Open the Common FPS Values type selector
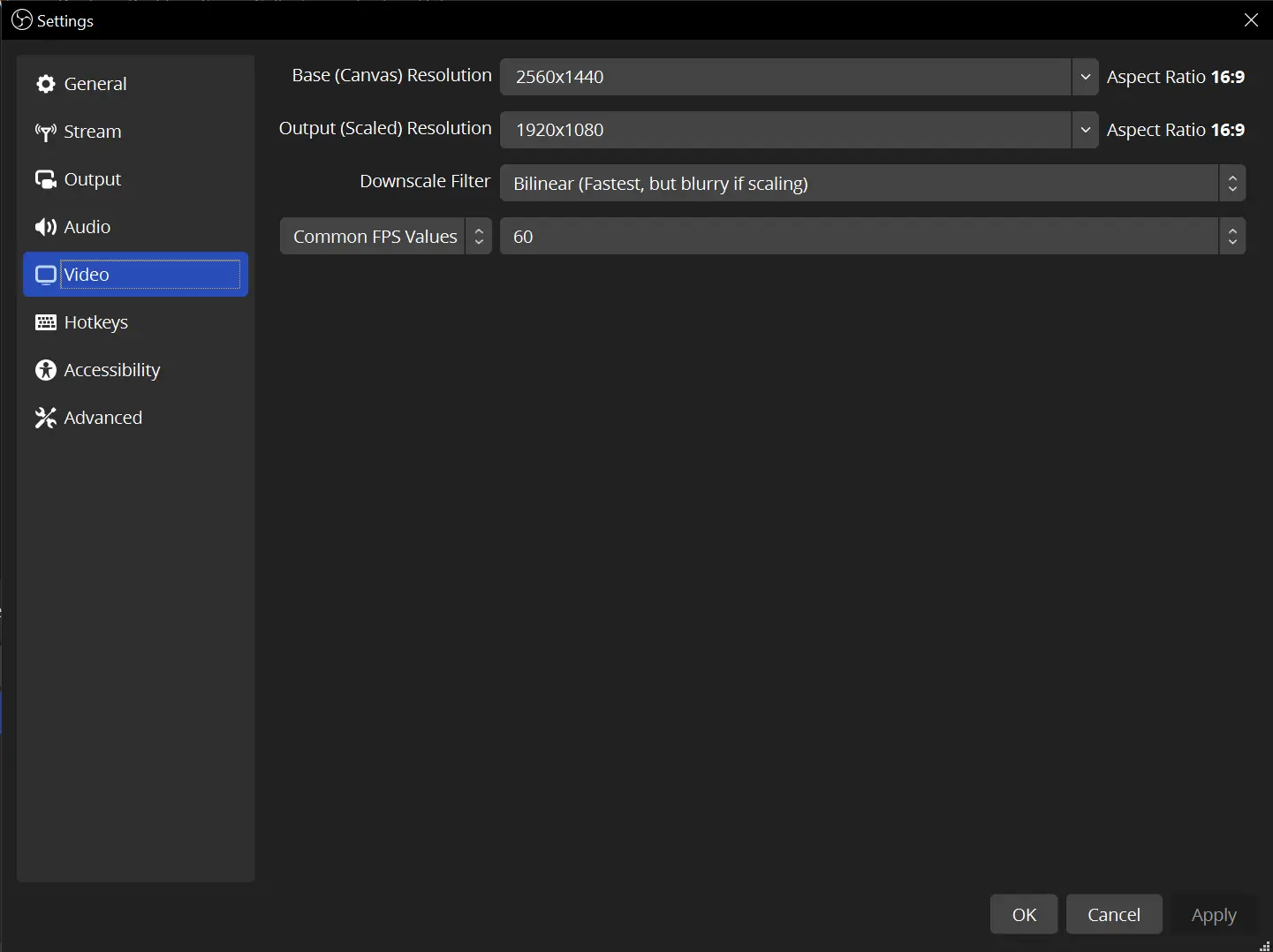This screenshot has height=952, width=1273. 385,237
